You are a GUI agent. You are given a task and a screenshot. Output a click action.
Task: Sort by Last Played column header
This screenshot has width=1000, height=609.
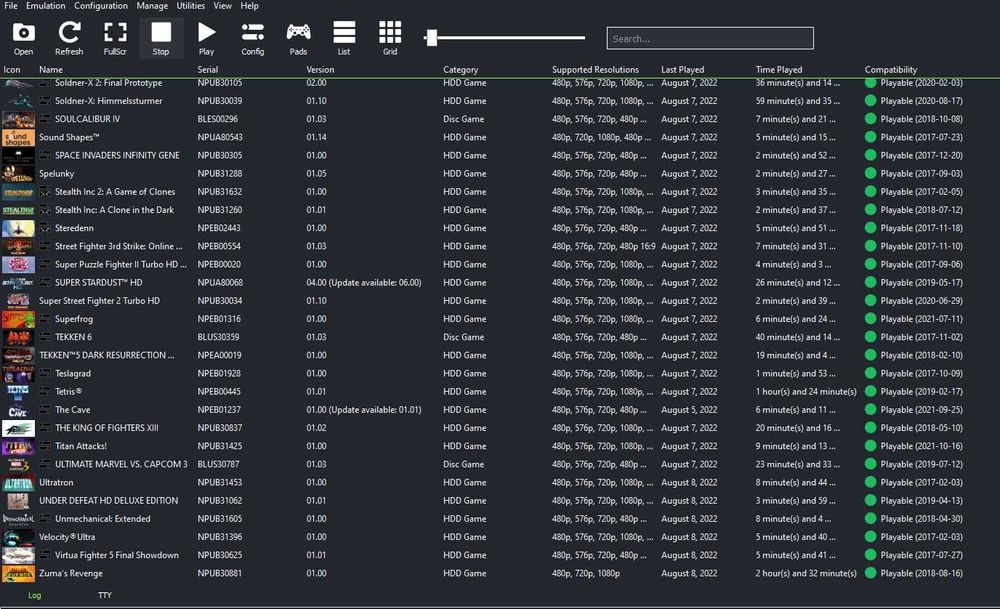pos(682,70)
